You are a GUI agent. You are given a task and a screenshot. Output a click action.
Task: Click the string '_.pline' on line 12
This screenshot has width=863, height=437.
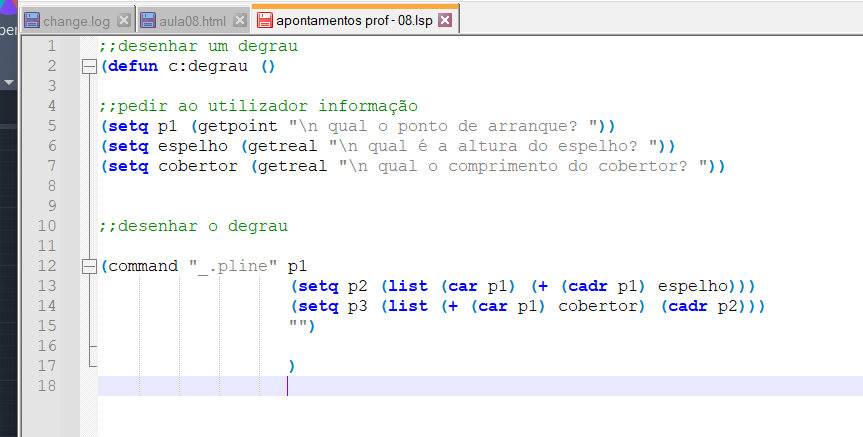pyautogui.click(x=233, y=266)
